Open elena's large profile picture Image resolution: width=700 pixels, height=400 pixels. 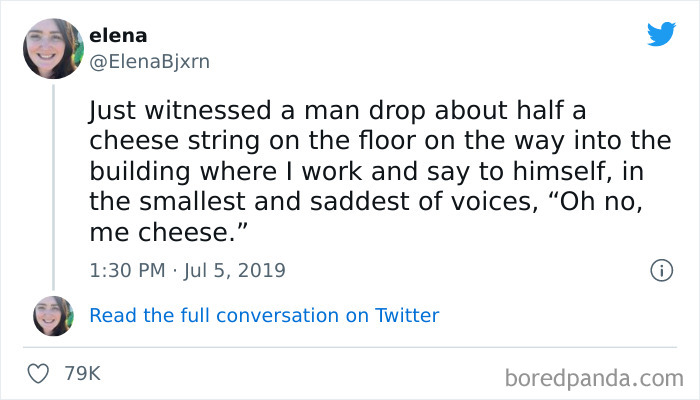(x=53, y=48)
